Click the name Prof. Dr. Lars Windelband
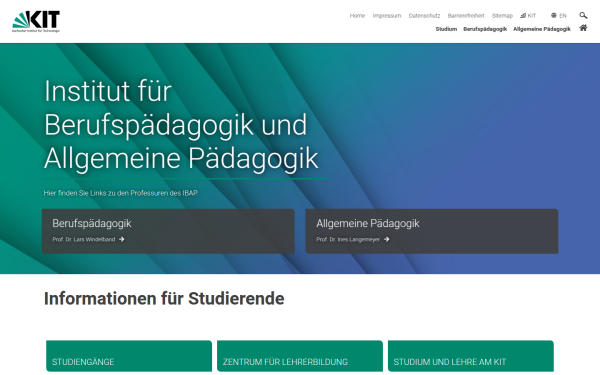This screenshot has width=600, height=375. coord(84,239)
